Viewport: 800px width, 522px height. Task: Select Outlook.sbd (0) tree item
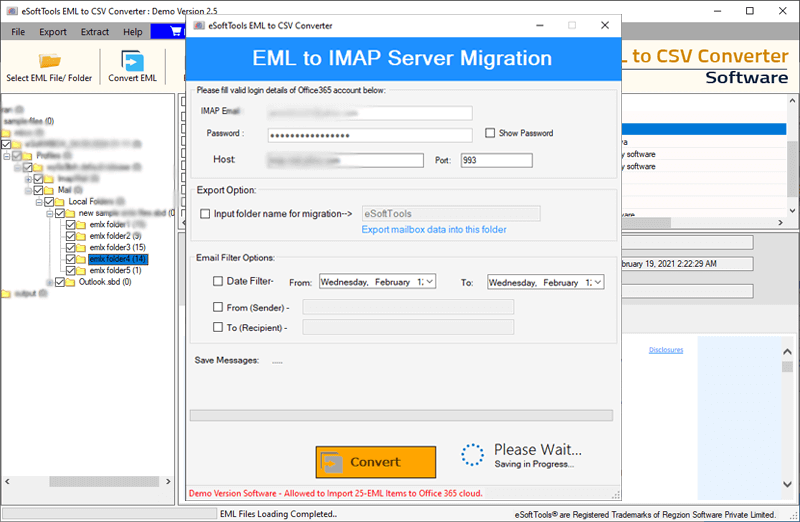pos(105,282)
